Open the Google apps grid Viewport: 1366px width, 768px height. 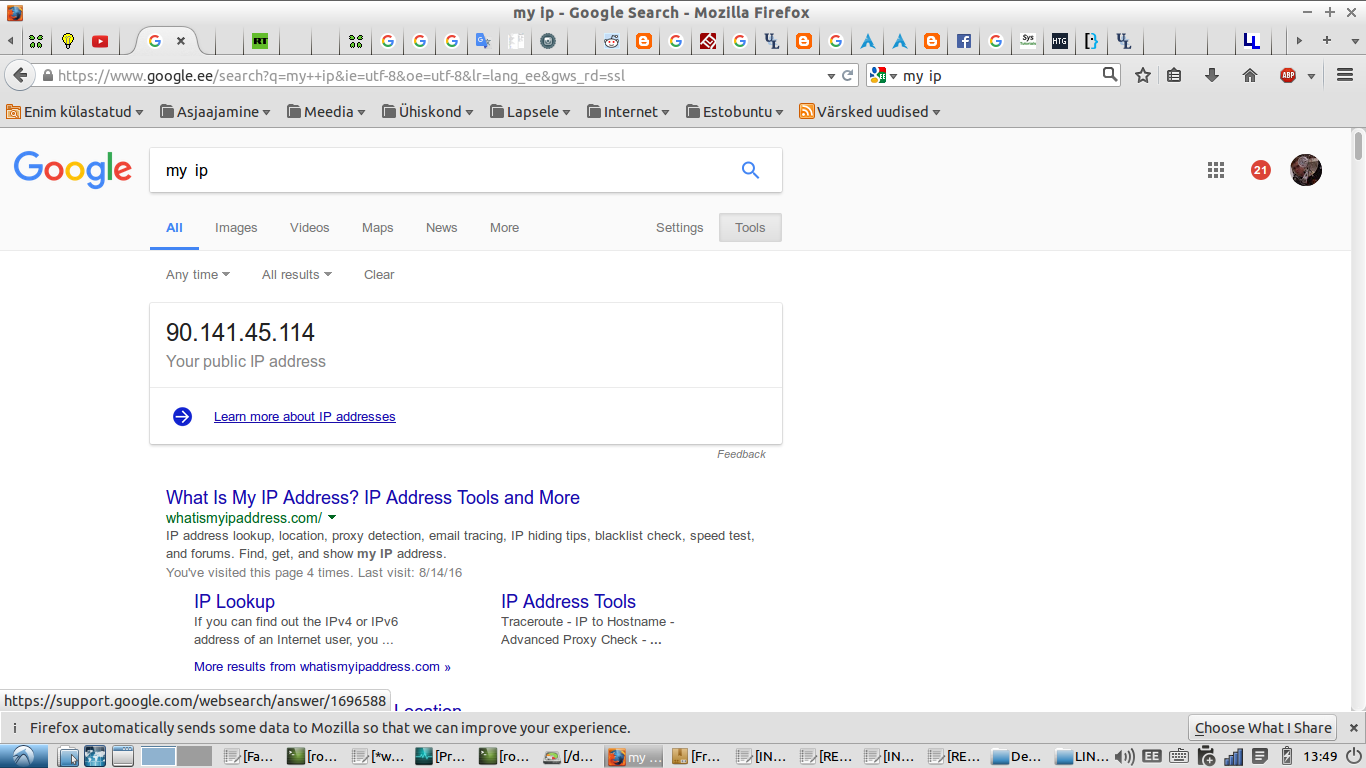tap(1216, 170)
